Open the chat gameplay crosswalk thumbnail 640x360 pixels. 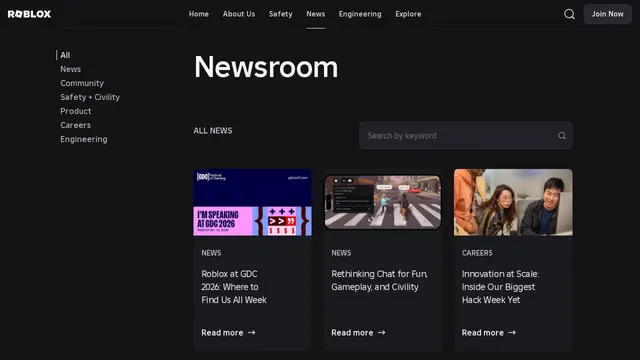tap(383, 202)
